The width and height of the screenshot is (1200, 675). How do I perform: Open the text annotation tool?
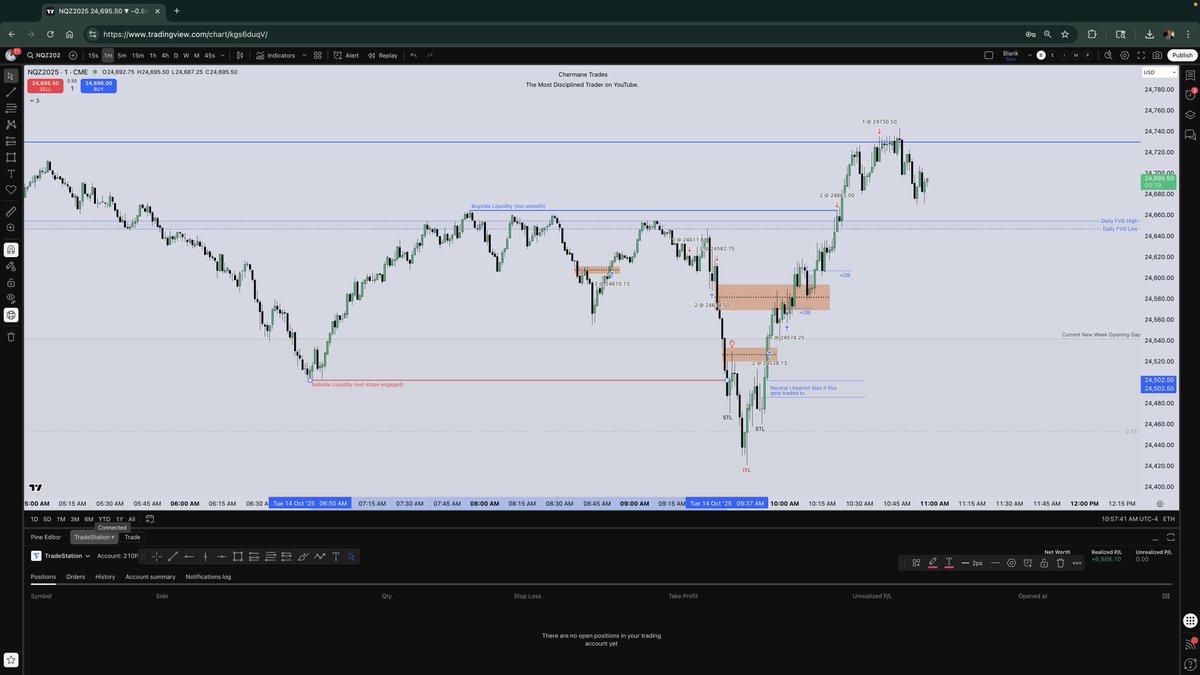(x=11, y=173)
